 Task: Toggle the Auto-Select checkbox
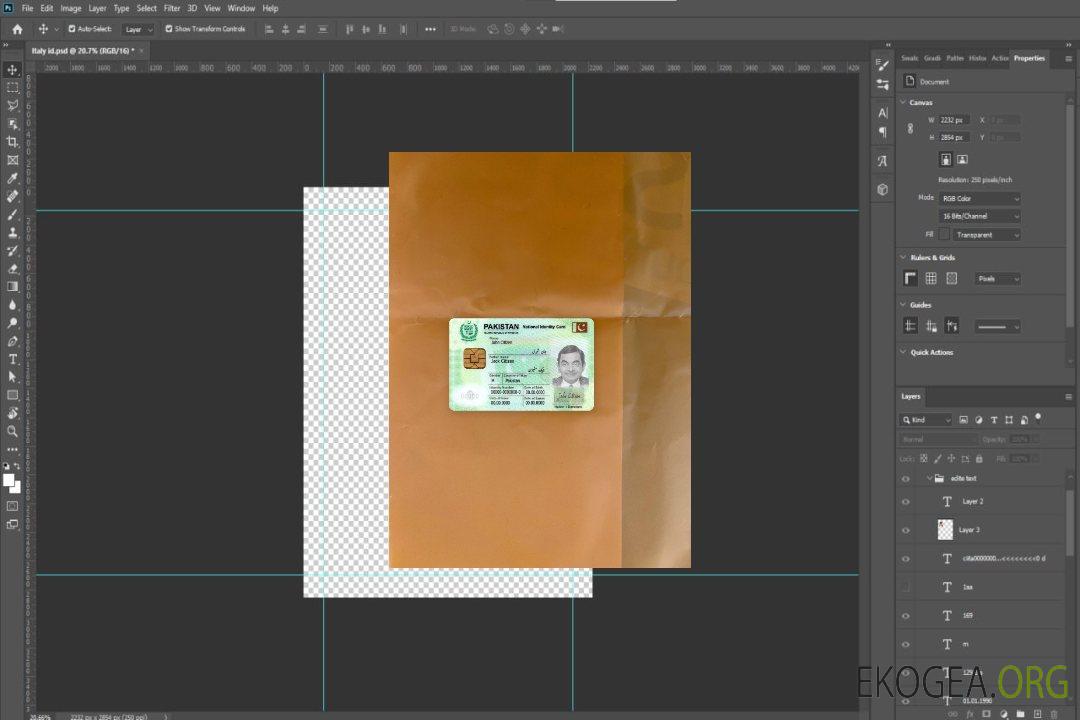point(72,29)
